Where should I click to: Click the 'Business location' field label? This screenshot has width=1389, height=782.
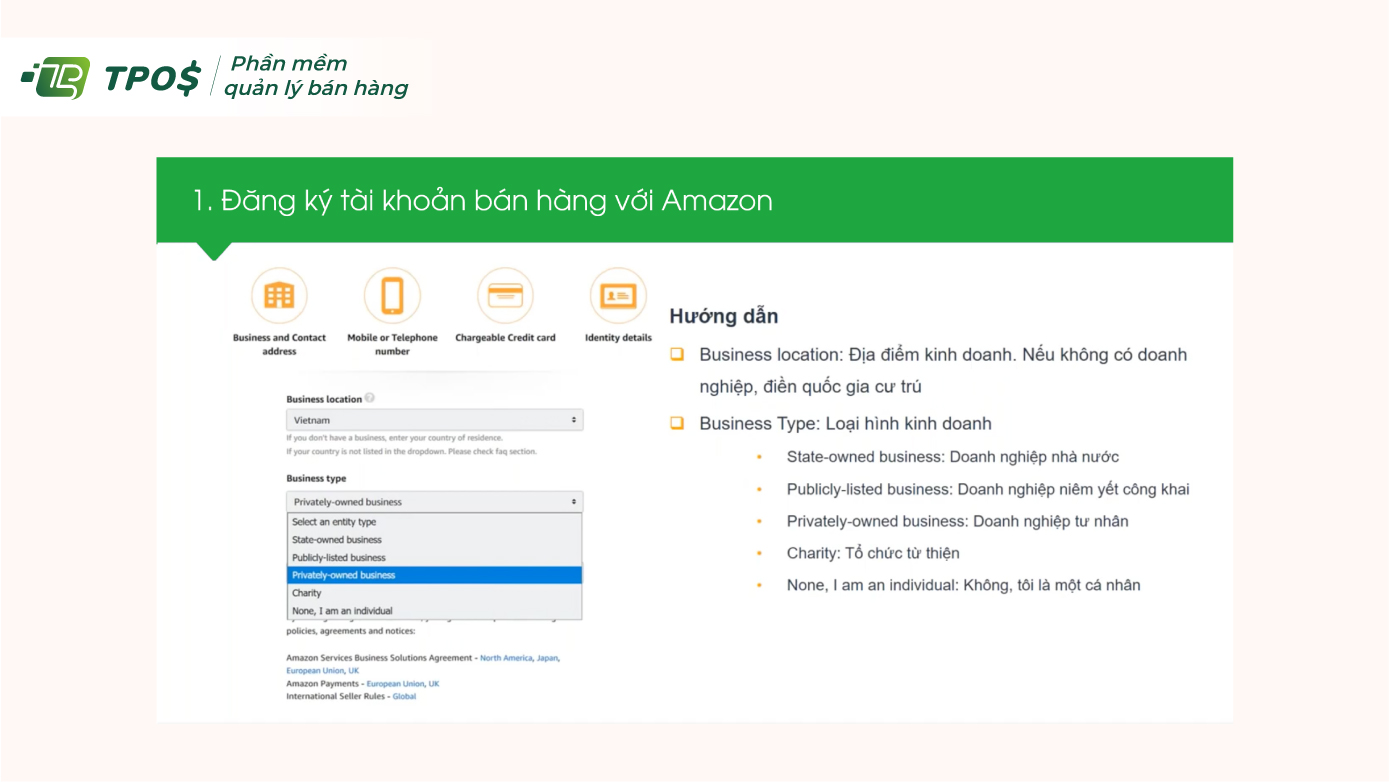324,399
